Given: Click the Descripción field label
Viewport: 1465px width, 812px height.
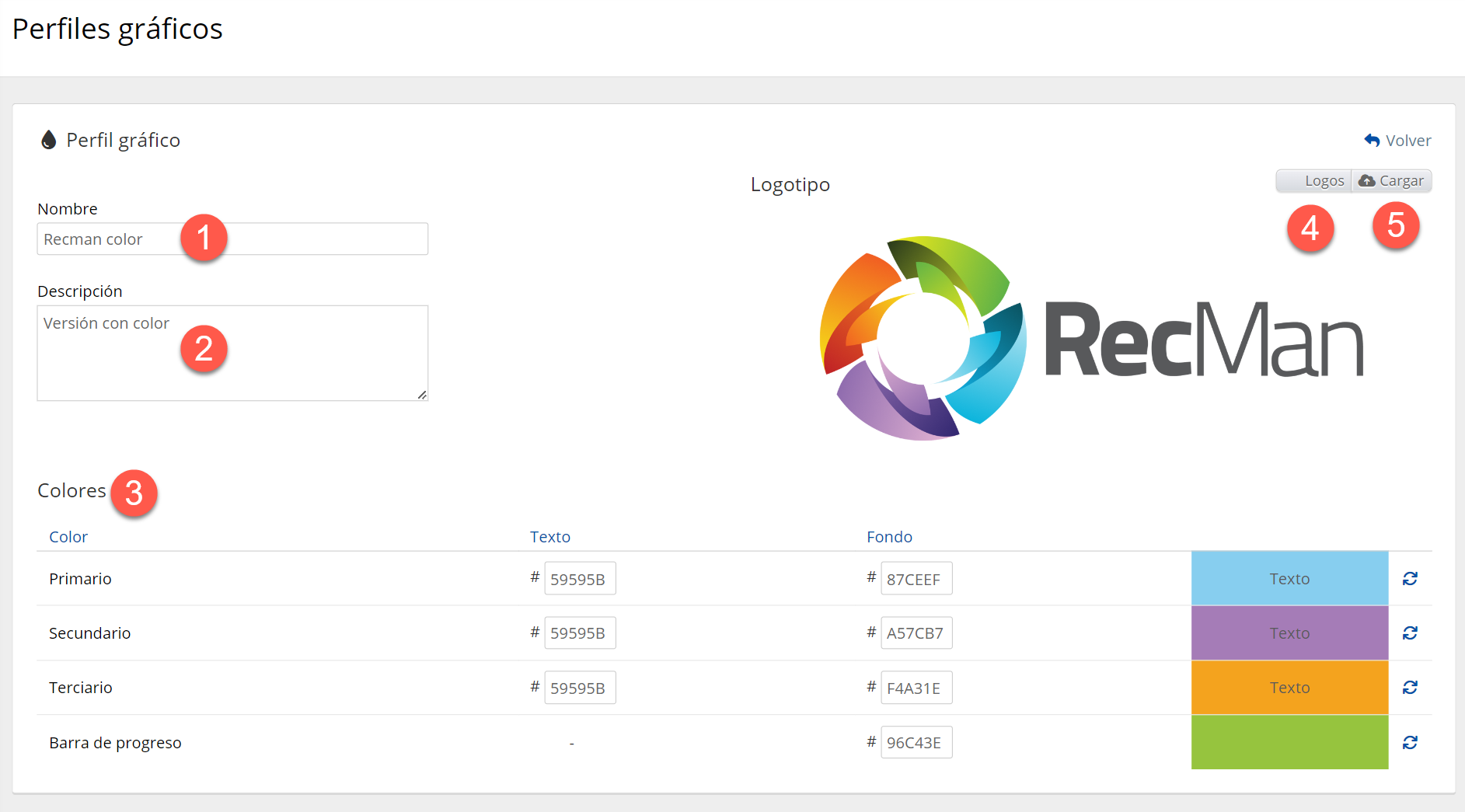Looking at the screenshot, I should pyautogui.click(x=80, y=291).
